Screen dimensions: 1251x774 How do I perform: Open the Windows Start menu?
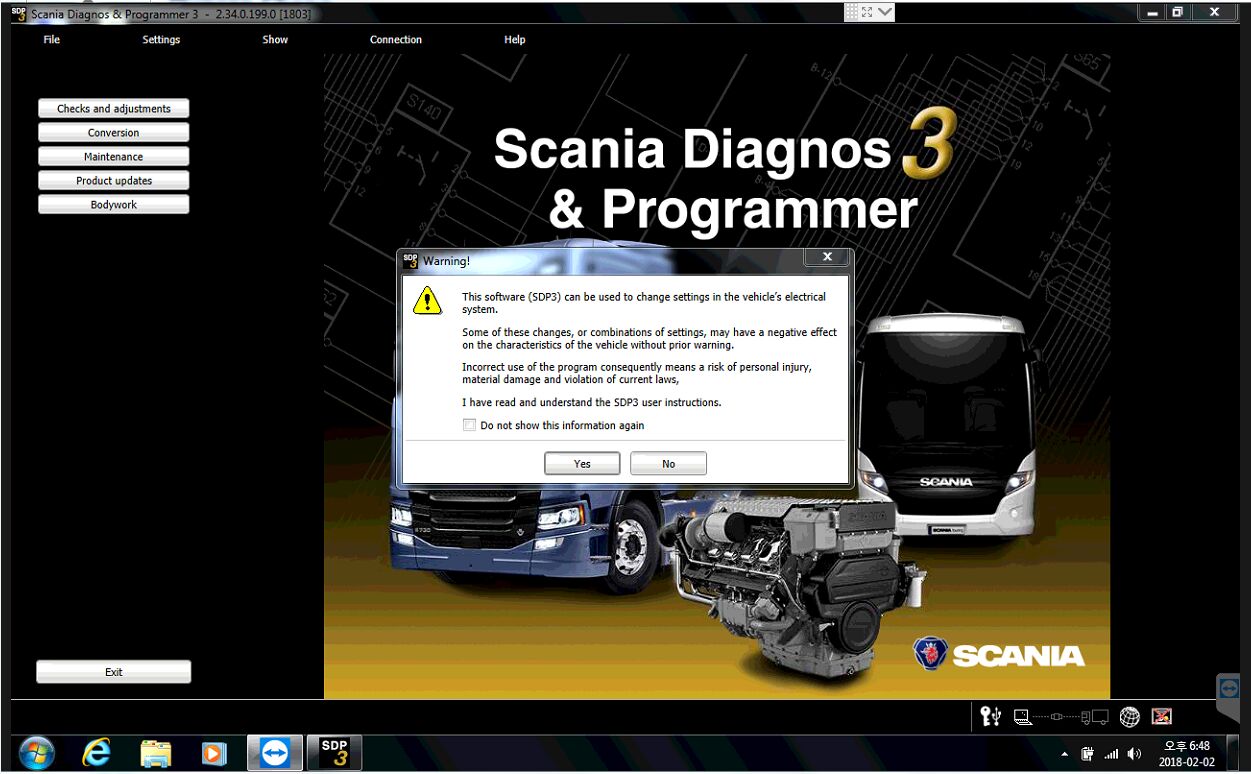pos(37,752)
